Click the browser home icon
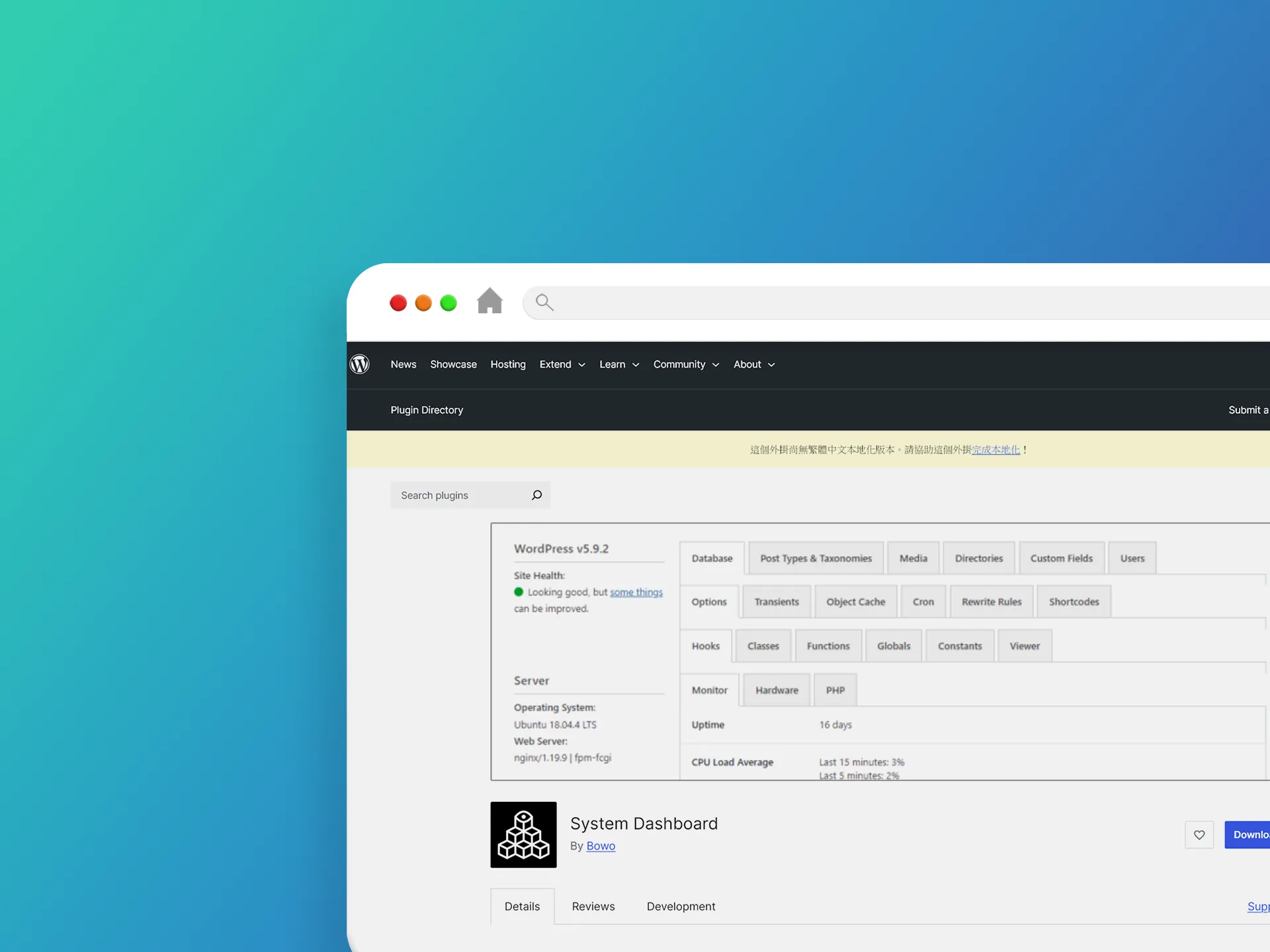This screenshot has height=952, width=1270. [x=489, y=301]
